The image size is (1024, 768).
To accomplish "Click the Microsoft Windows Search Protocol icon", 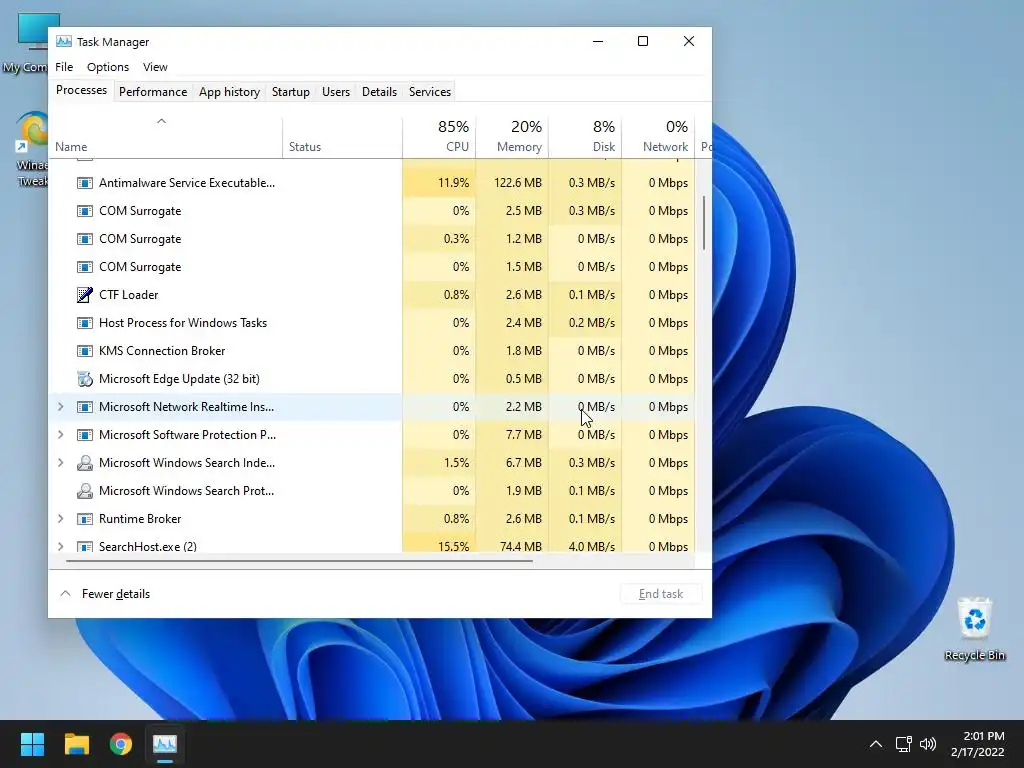I will pyautogui.click(x=85, y=491).
